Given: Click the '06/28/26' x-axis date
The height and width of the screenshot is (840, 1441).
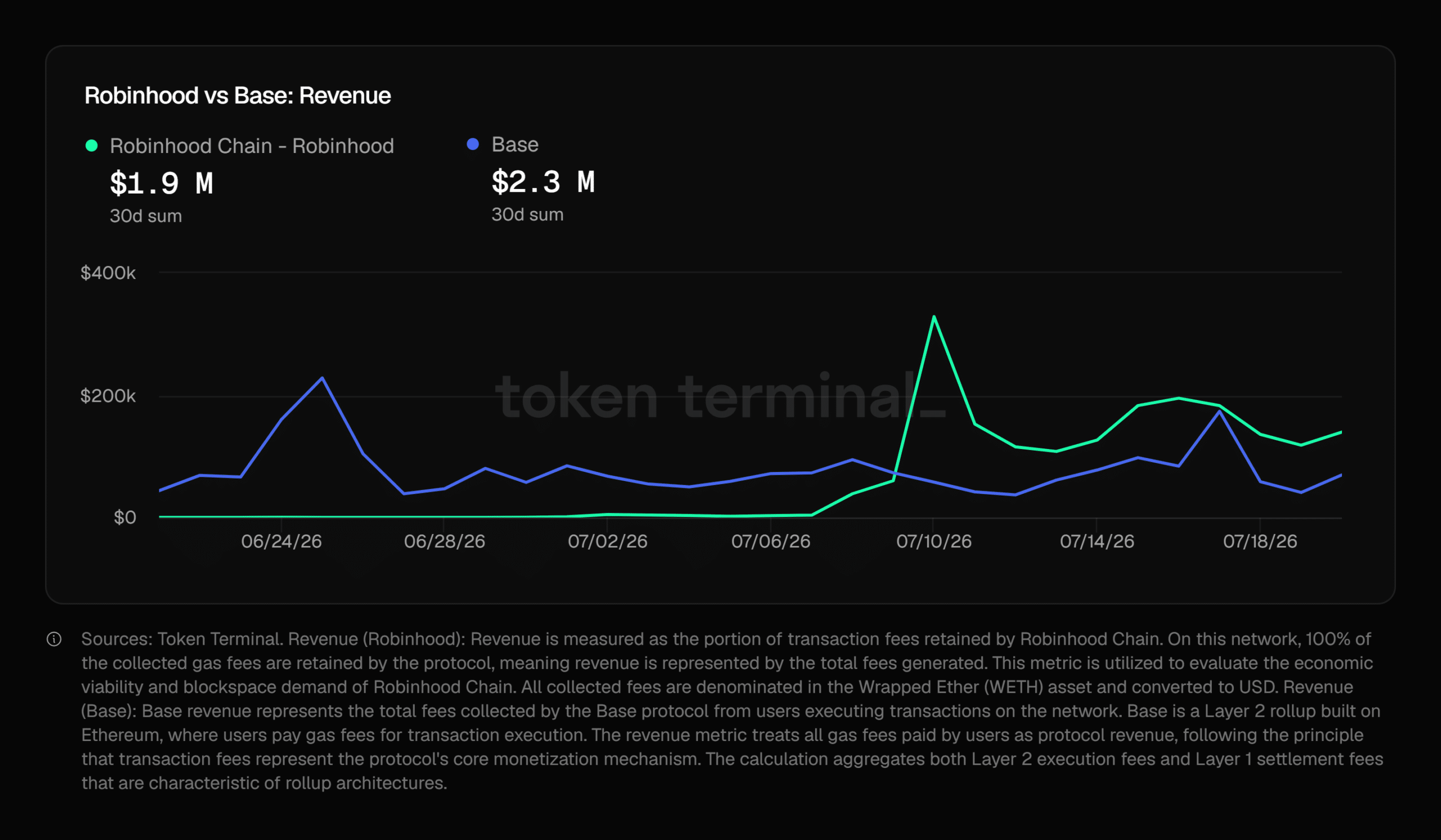Looking at the screenshot, I should (x=444, y=542).
